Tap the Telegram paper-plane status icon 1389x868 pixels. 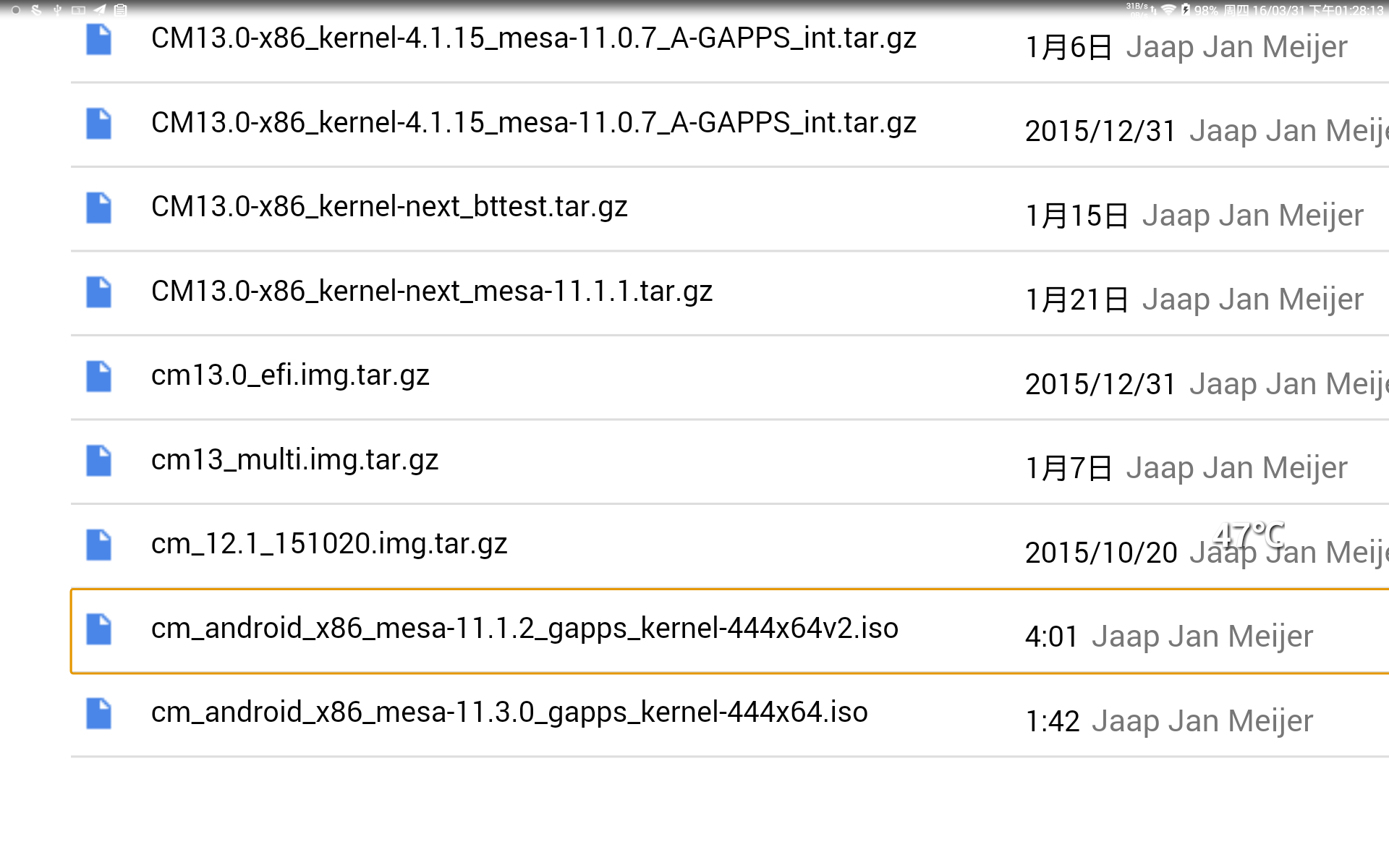click(100, 10)
